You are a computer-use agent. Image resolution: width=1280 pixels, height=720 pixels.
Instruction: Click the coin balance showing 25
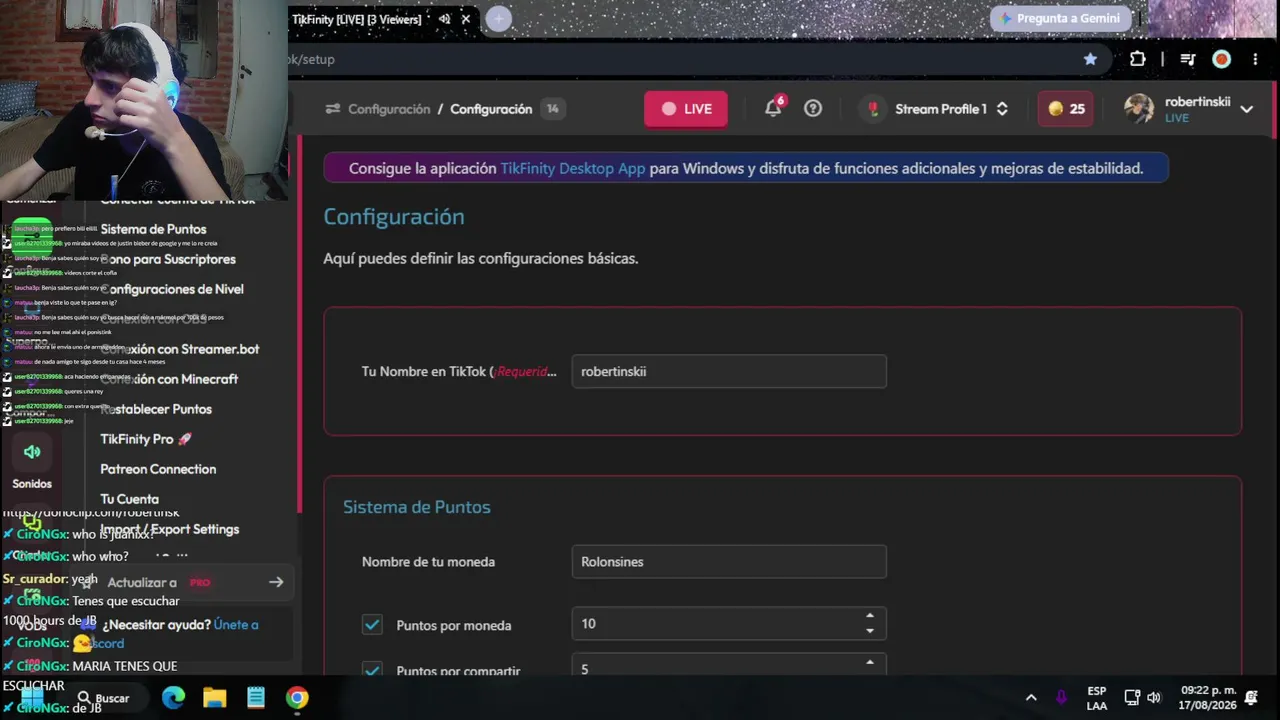pyautogui.click(x=1066, y=109)
